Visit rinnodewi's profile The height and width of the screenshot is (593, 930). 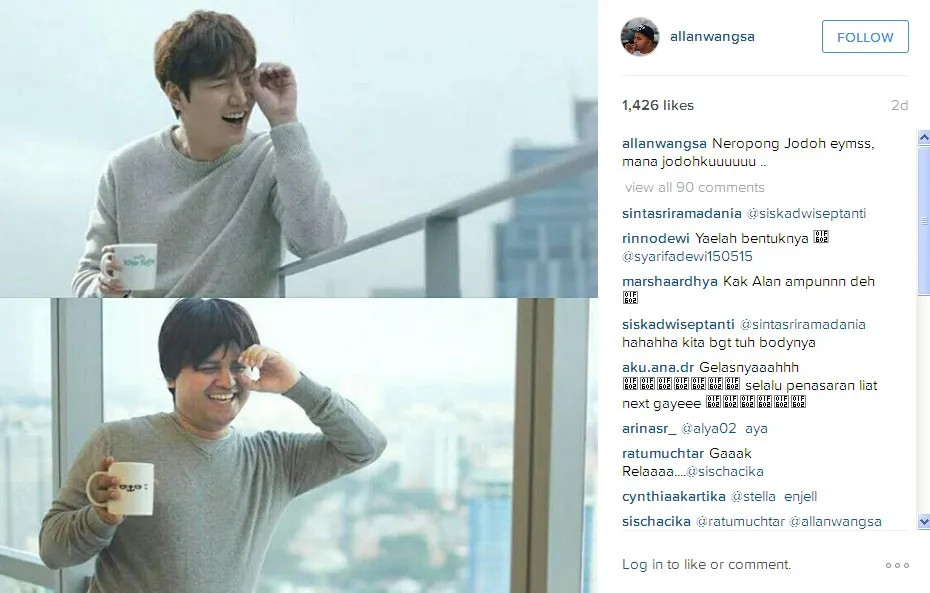[x=655, y=238]
